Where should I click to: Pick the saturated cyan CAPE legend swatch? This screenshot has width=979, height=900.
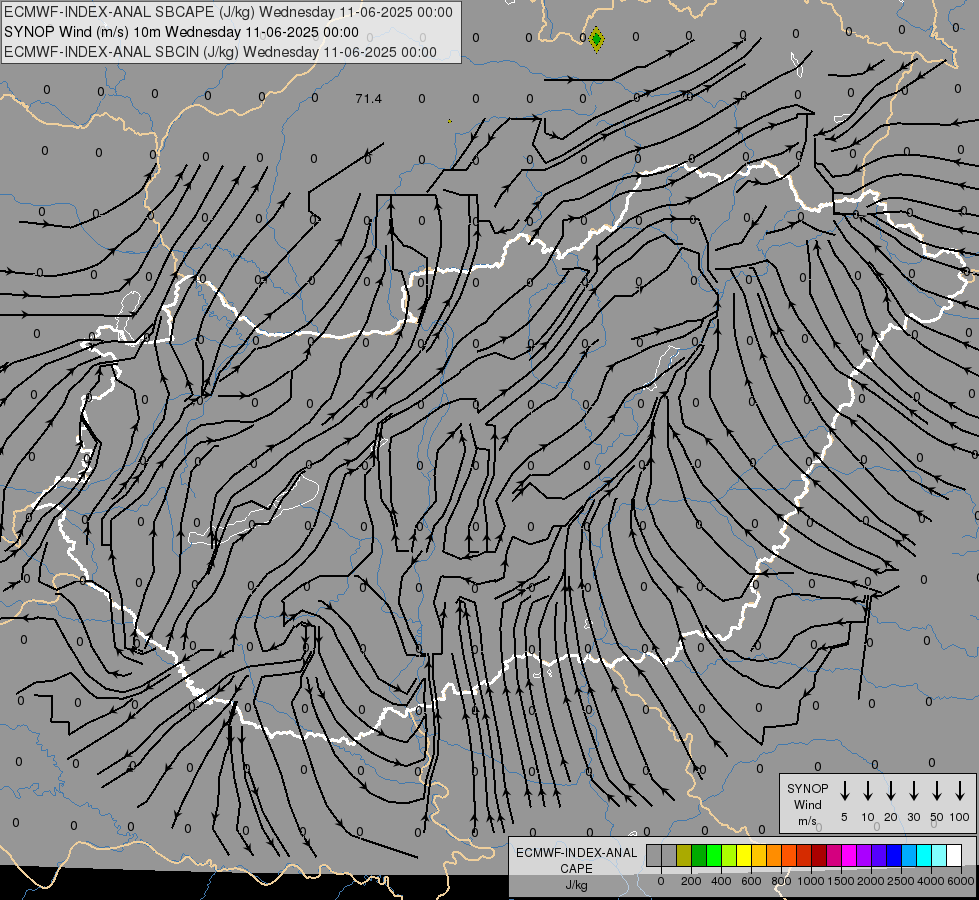point(925,856)
